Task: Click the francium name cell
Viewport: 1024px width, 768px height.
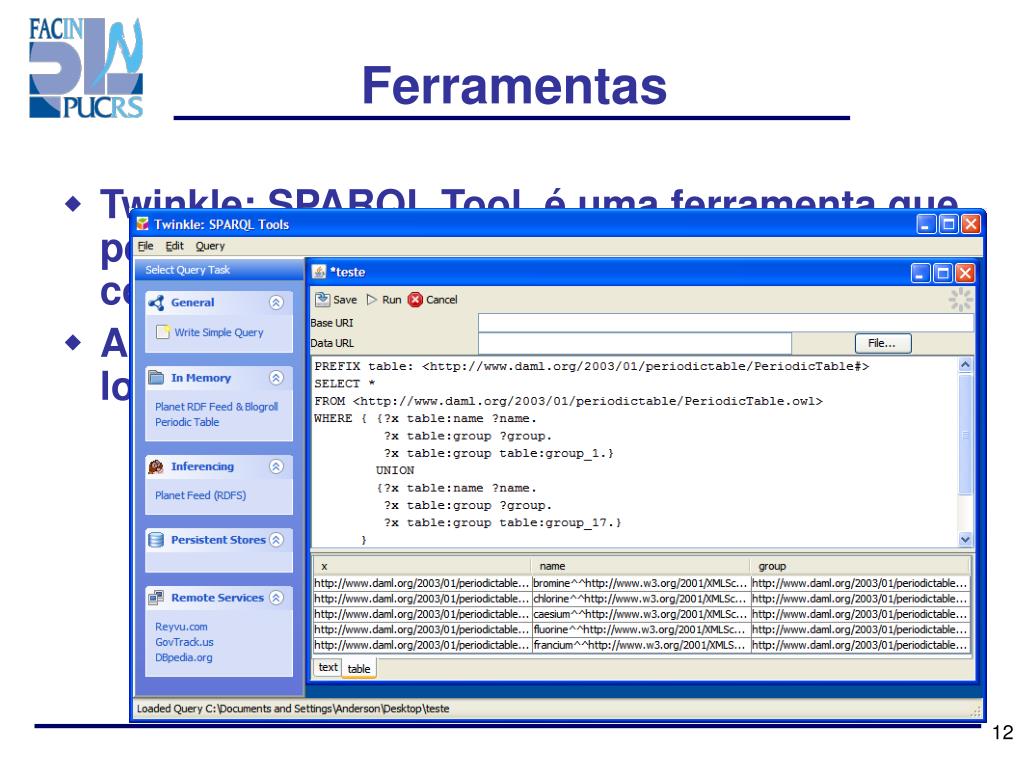Action: (x=640, y=645)
